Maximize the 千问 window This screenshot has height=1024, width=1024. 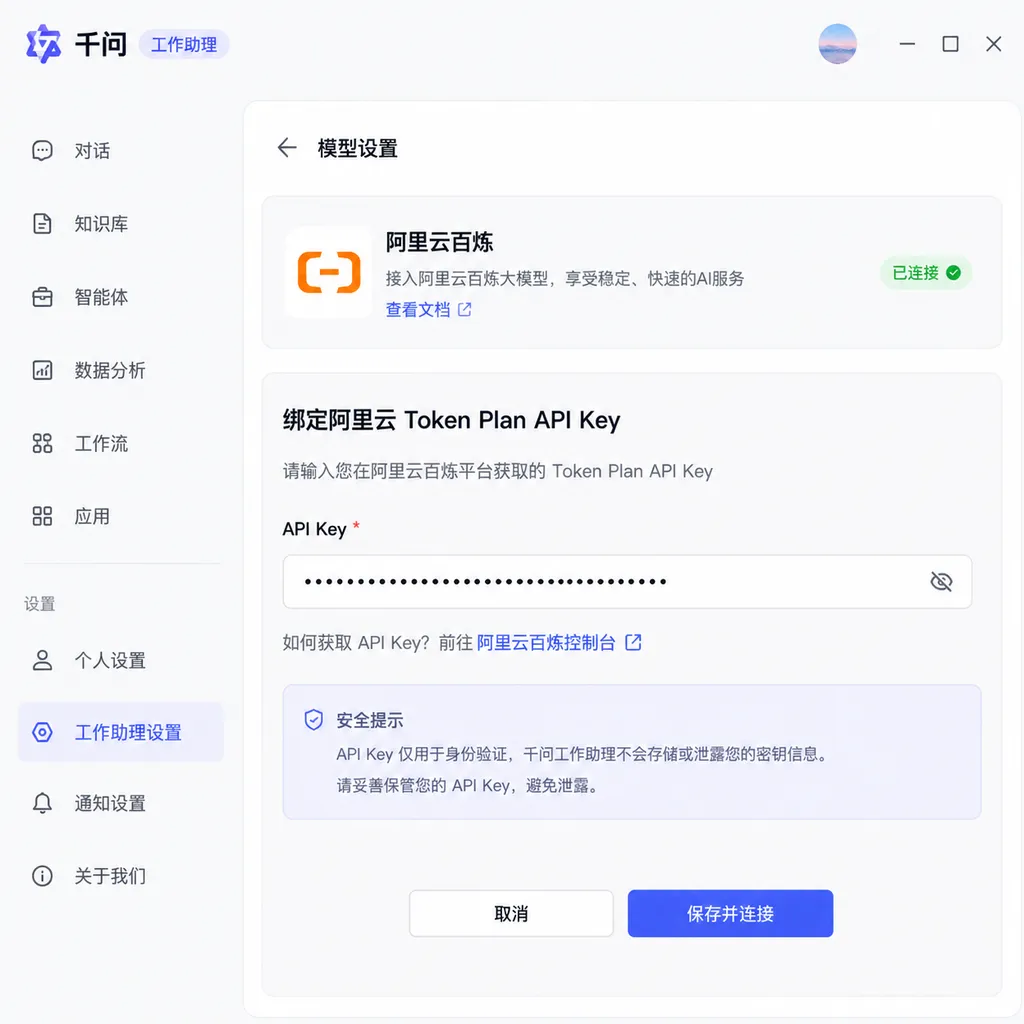click(x=950, y=44)
